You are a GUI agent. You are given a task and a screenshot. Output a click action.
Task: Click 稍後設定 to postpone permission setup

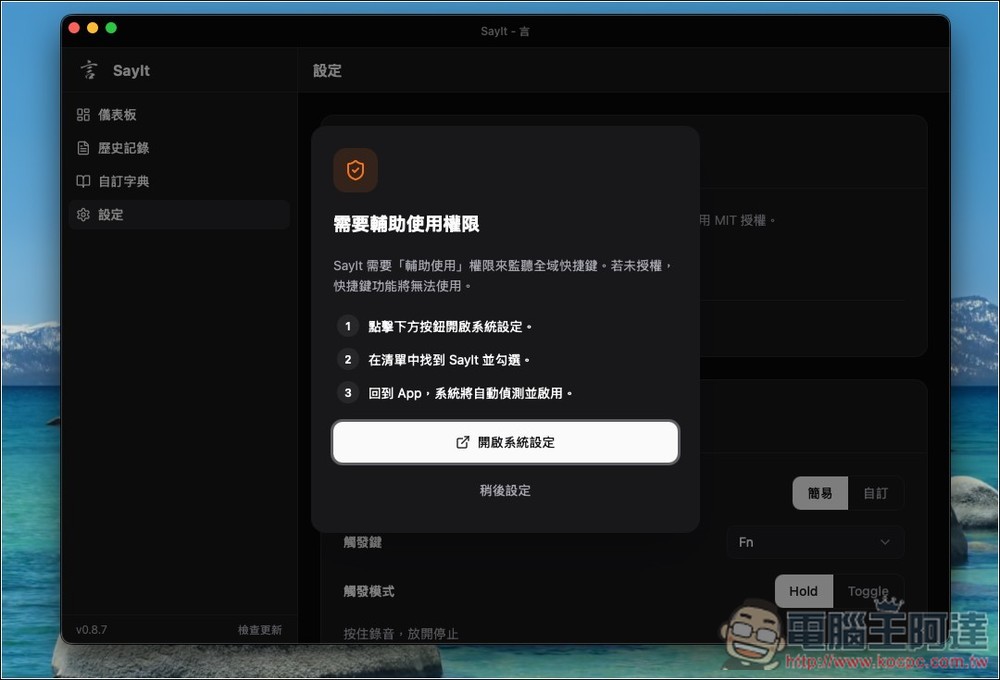504,491
